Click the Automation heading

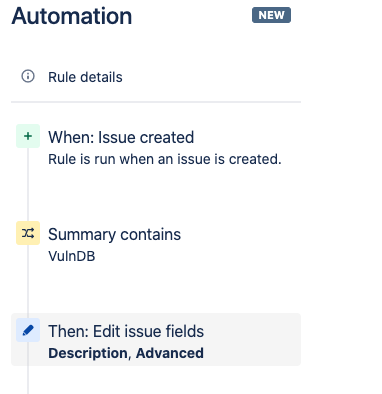coord(72,16)
